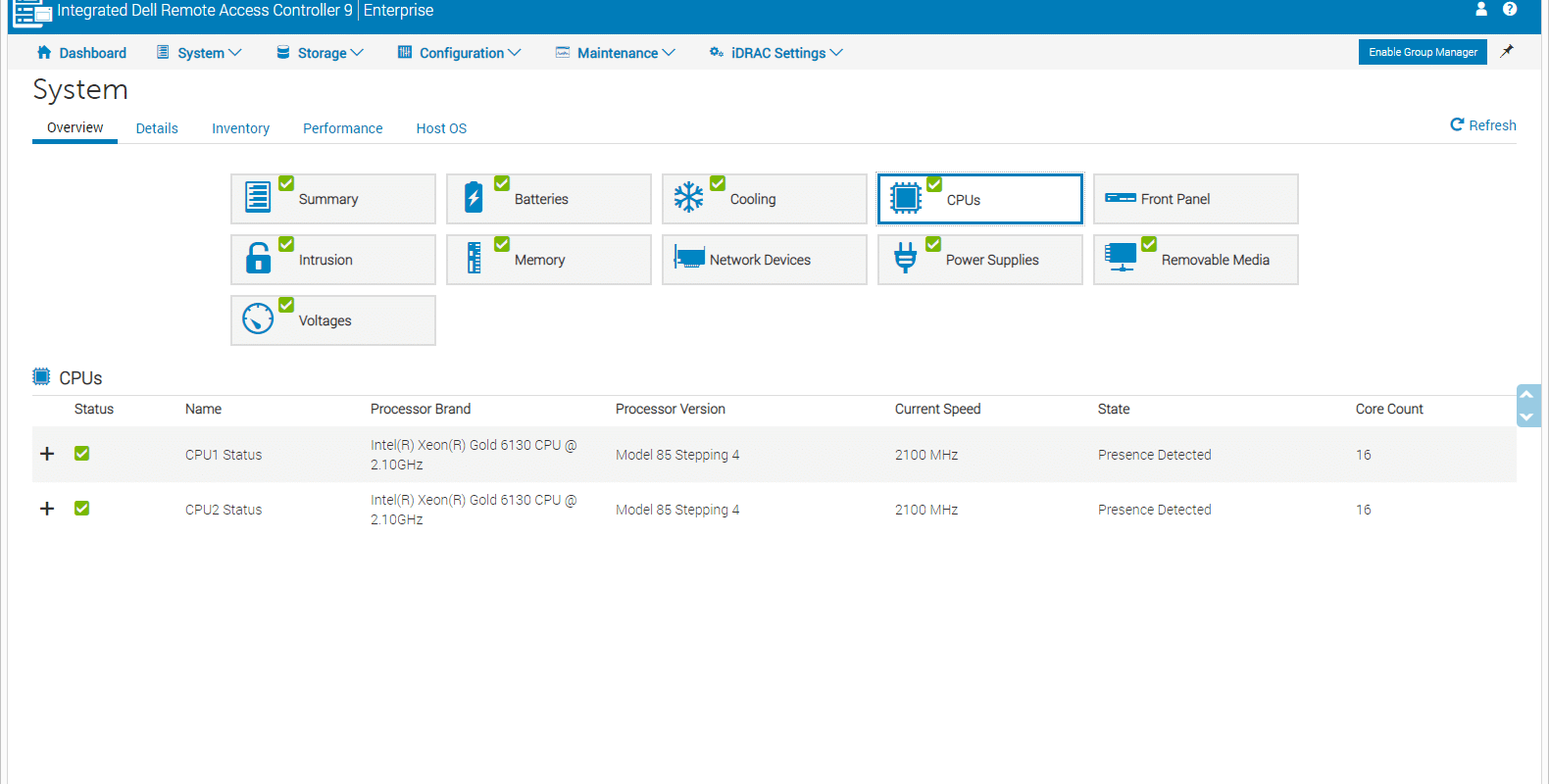The width and height of the screenshot is (1549, 784).
Task: Select the CPUs chip tile icon
Action: pos(906,198)
